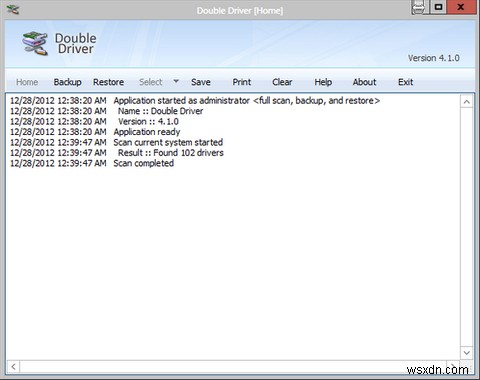This screenshot has height=380, width=480.
Task: Select the 'Application started as administrator' log line
Action: pos(195,101)
